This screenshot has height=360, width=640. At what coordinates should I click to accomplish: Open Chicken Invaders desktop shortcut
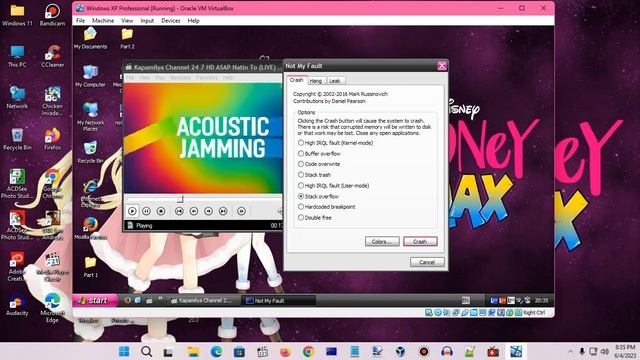(x=52, y=101)
